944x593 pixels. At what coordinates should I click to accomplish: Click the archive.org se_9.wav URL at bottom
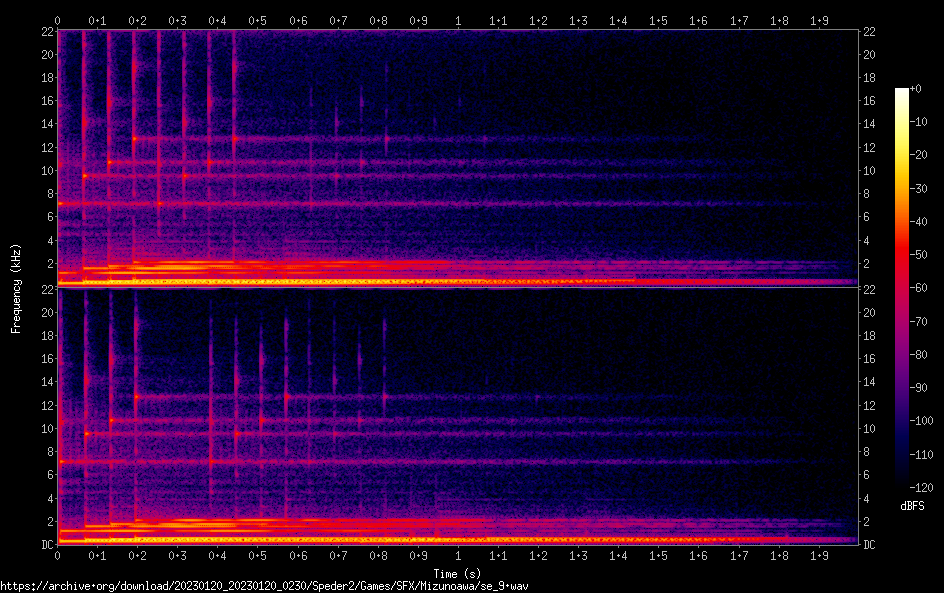coord(264,585)
